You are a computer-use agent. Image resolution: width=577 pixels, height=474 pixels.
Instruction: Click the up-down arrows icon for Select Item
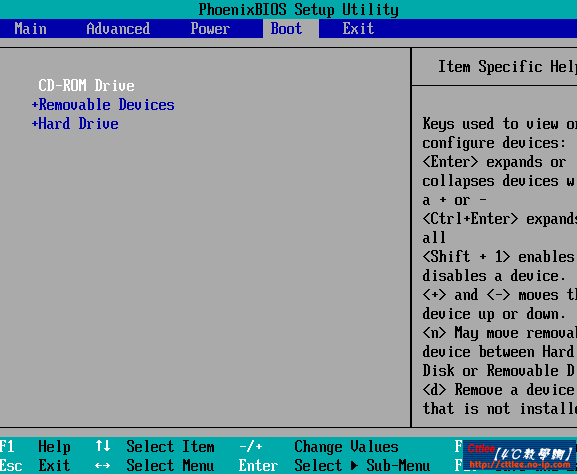tap(103, 446)
